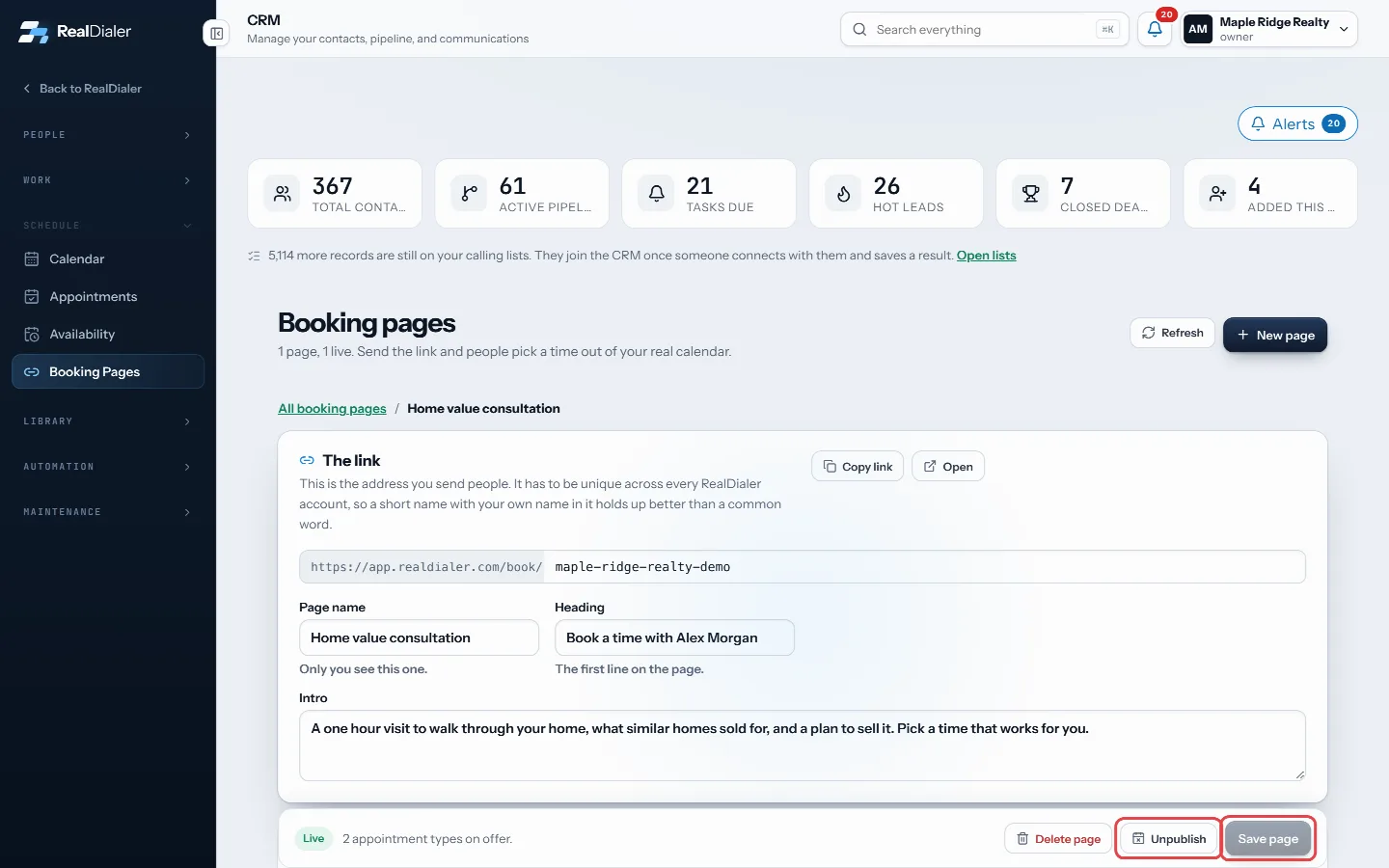The image size is (1389, 868).
Task: Click the Active Pipeline branch icon
Action: point(469,194)
